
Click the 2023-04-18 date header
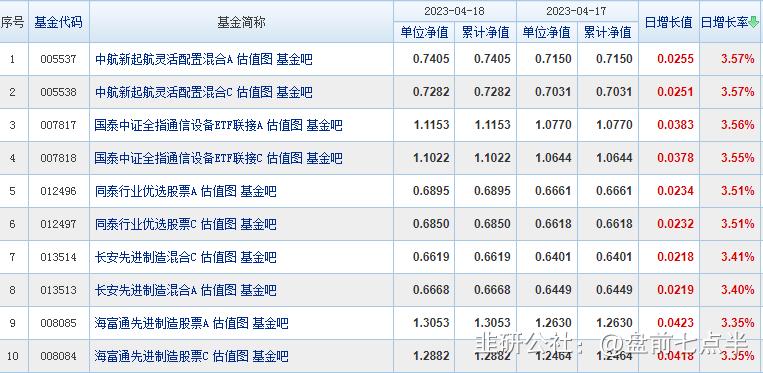pos(454,11)
